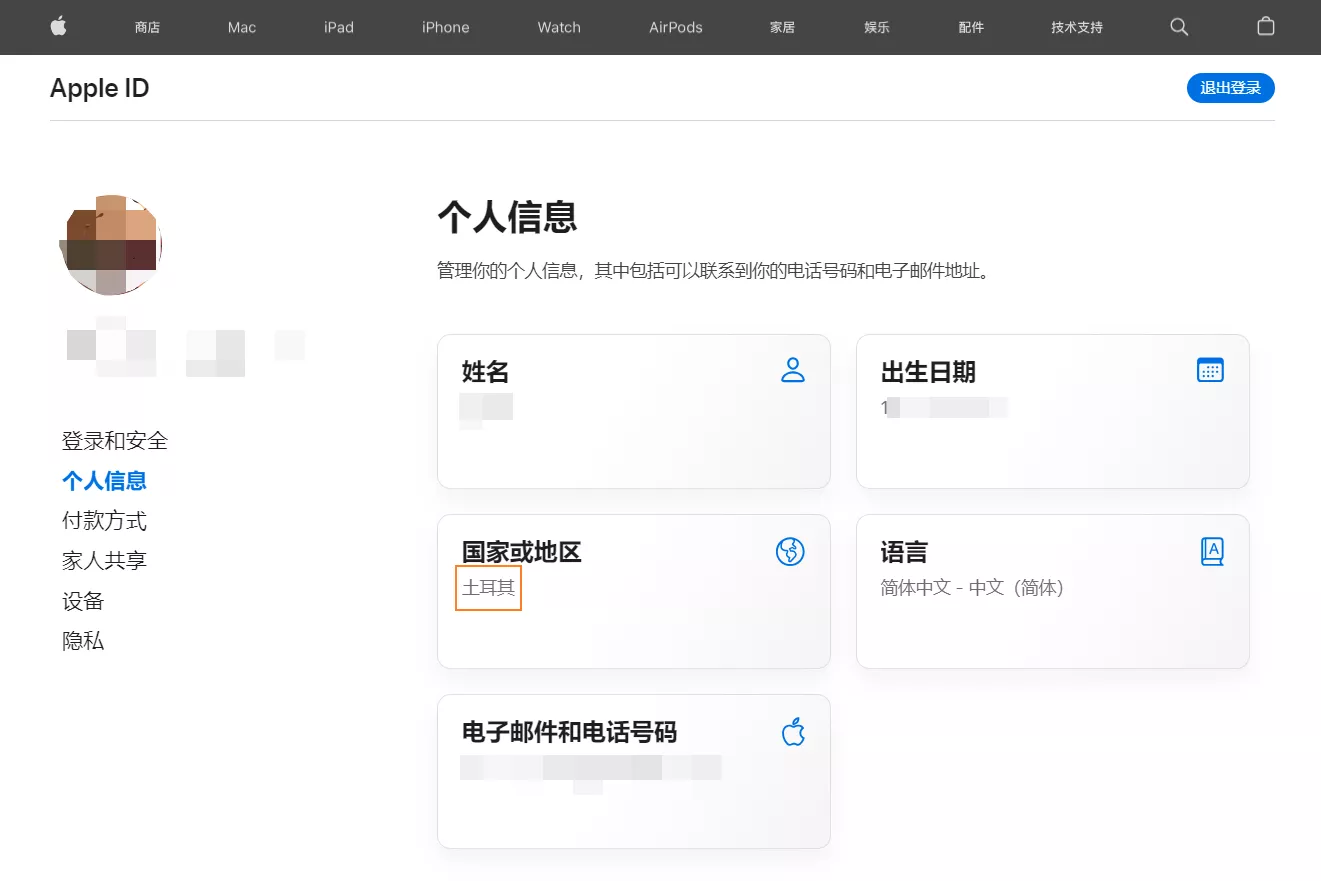Go to 付款方式 section
The height and width of the screenshot is (881, 1321).
(104, 520)
